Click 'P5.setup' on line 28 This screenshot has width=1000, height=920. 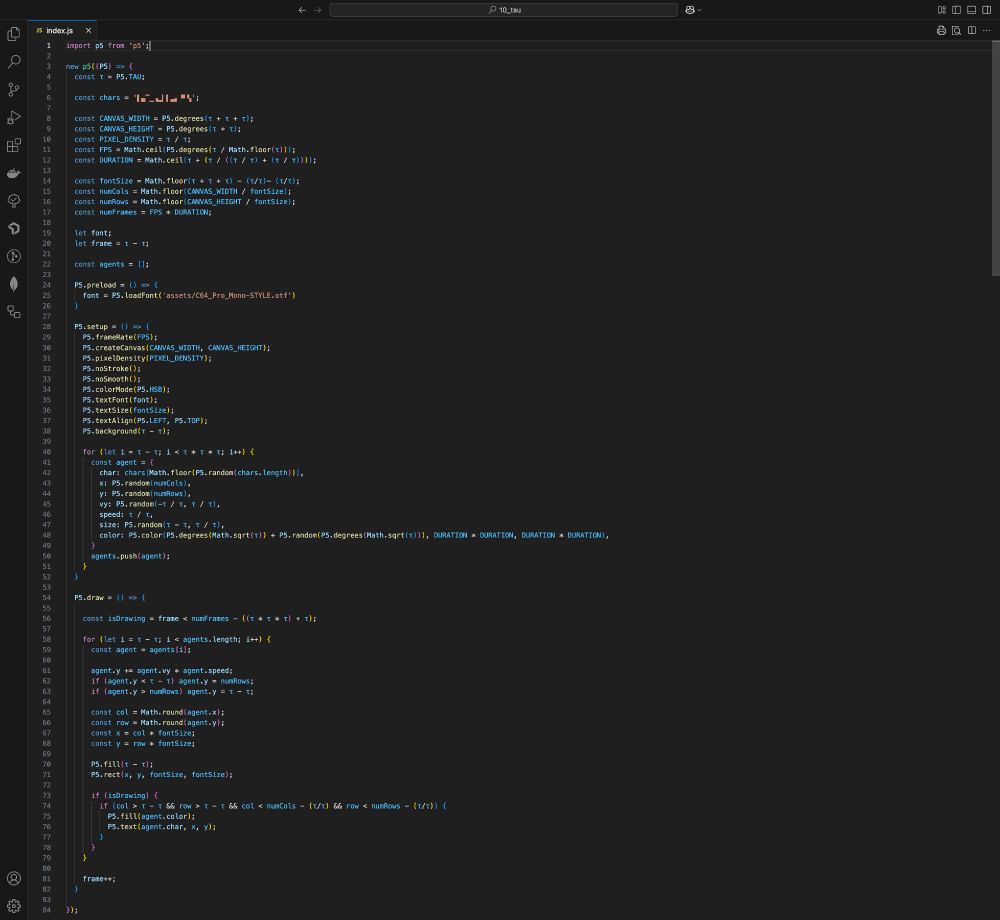pyautogui.click(x=91, y=326)
